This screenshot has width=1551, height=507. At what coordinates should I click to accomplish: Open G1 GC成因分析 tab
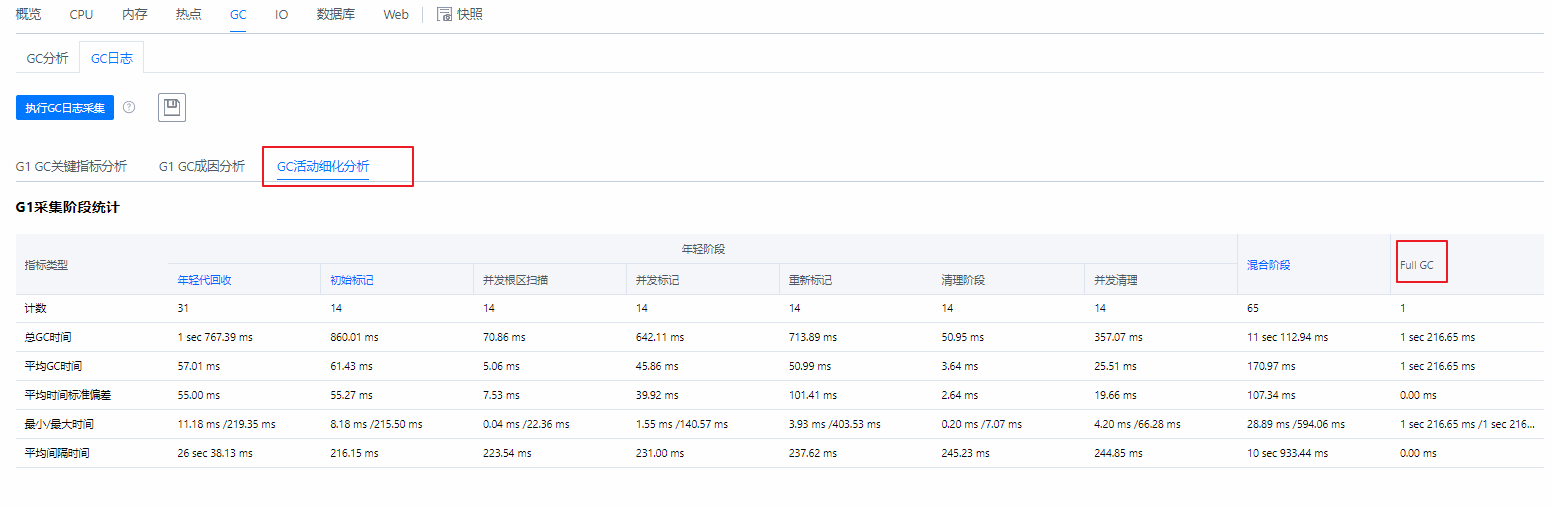coord(202,166)
